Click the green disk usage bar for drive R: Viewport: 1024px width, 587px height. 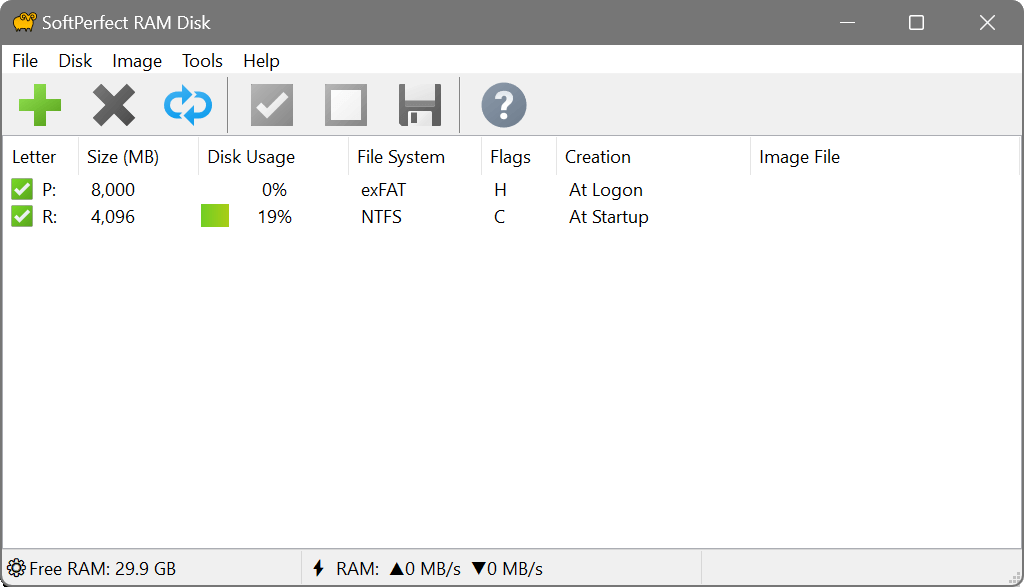click(214, 216)
